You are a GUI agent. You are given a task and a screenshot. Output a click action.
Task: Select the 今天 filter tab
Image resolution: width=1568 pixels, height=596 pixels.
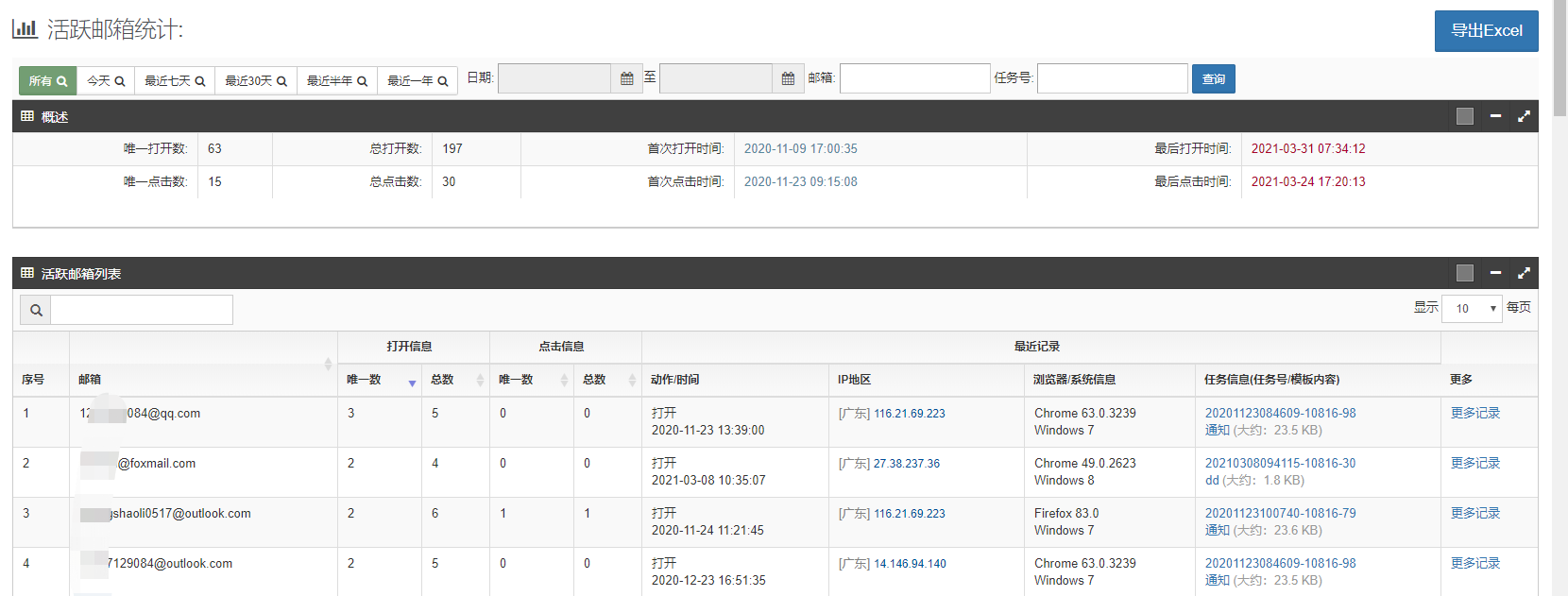point(106,81)
